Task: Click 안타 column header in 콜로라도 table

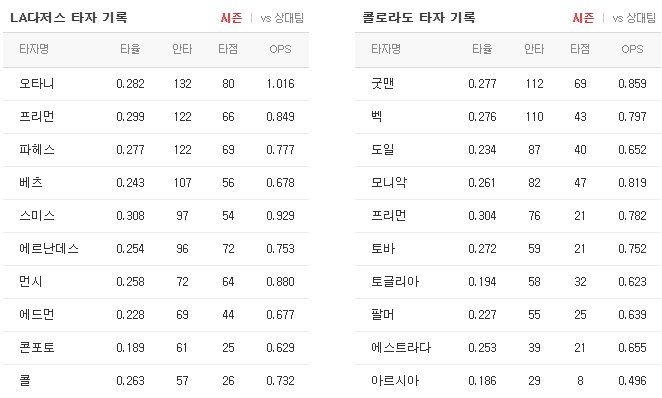Action: click(x=534, y=49)
